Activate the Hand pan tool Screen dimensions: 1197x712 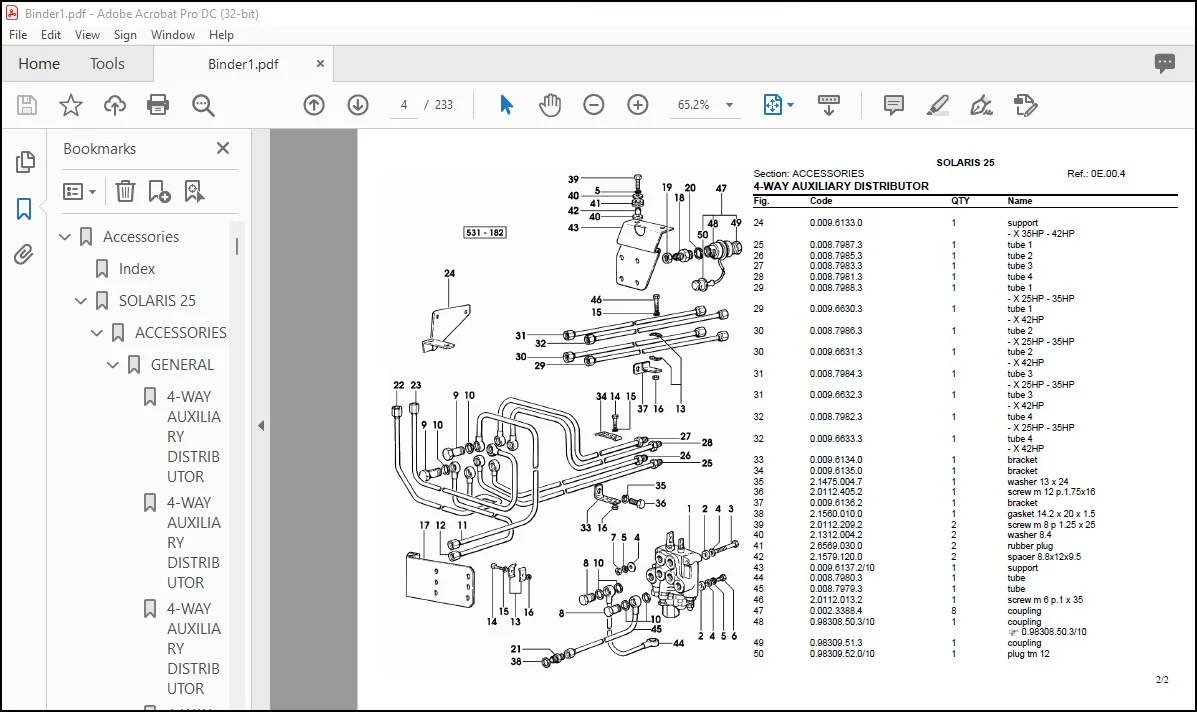click(550, 105)
